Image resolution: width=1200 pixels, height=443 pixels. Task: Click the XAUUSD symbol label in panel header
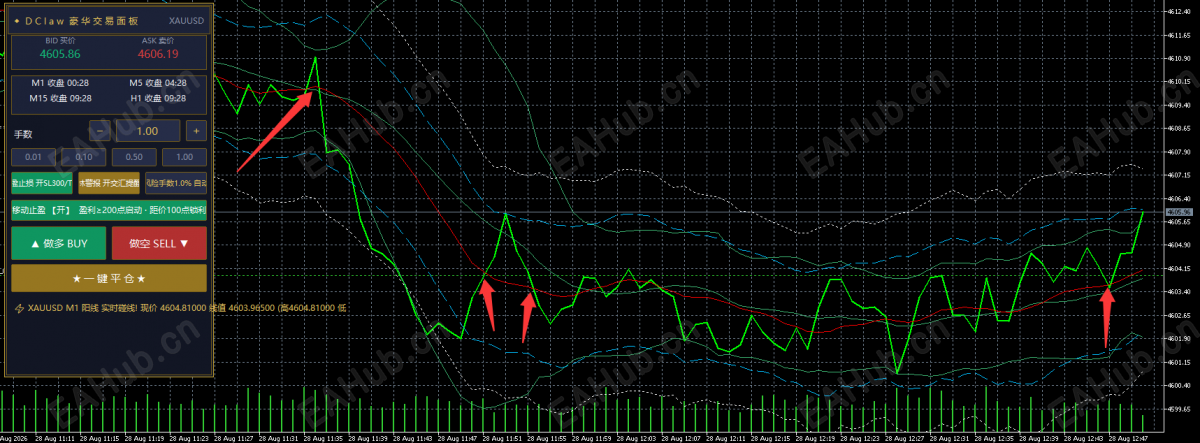click(x=185, y=20)
